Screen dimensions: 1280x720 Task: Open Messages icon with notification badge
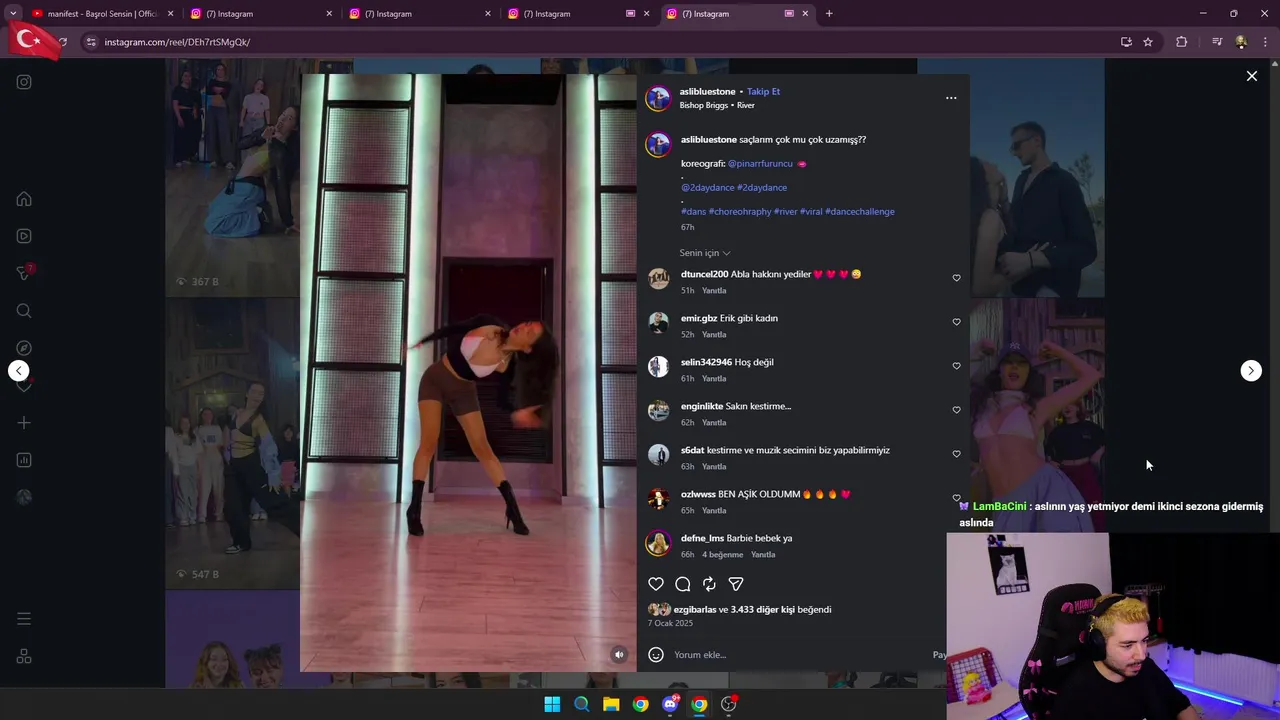pos(24,273)
